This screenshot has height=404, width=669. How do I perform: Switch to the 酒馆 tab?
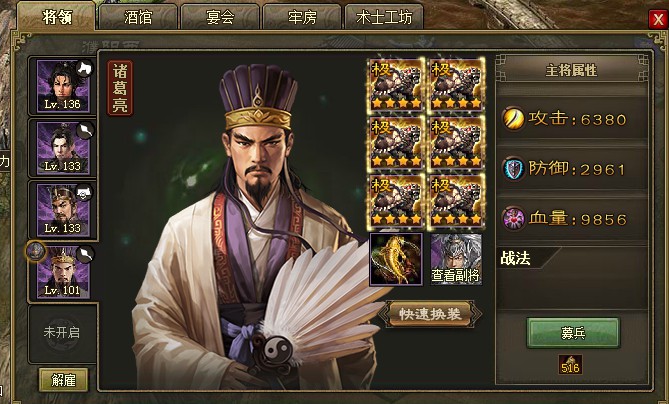138,17
